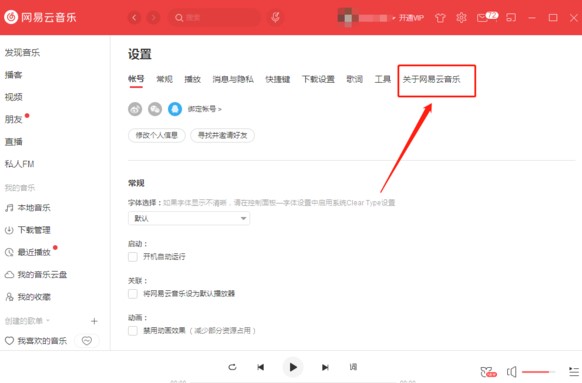
Task: Open 下载管理 in the sidebar
Action: (28, 230)
